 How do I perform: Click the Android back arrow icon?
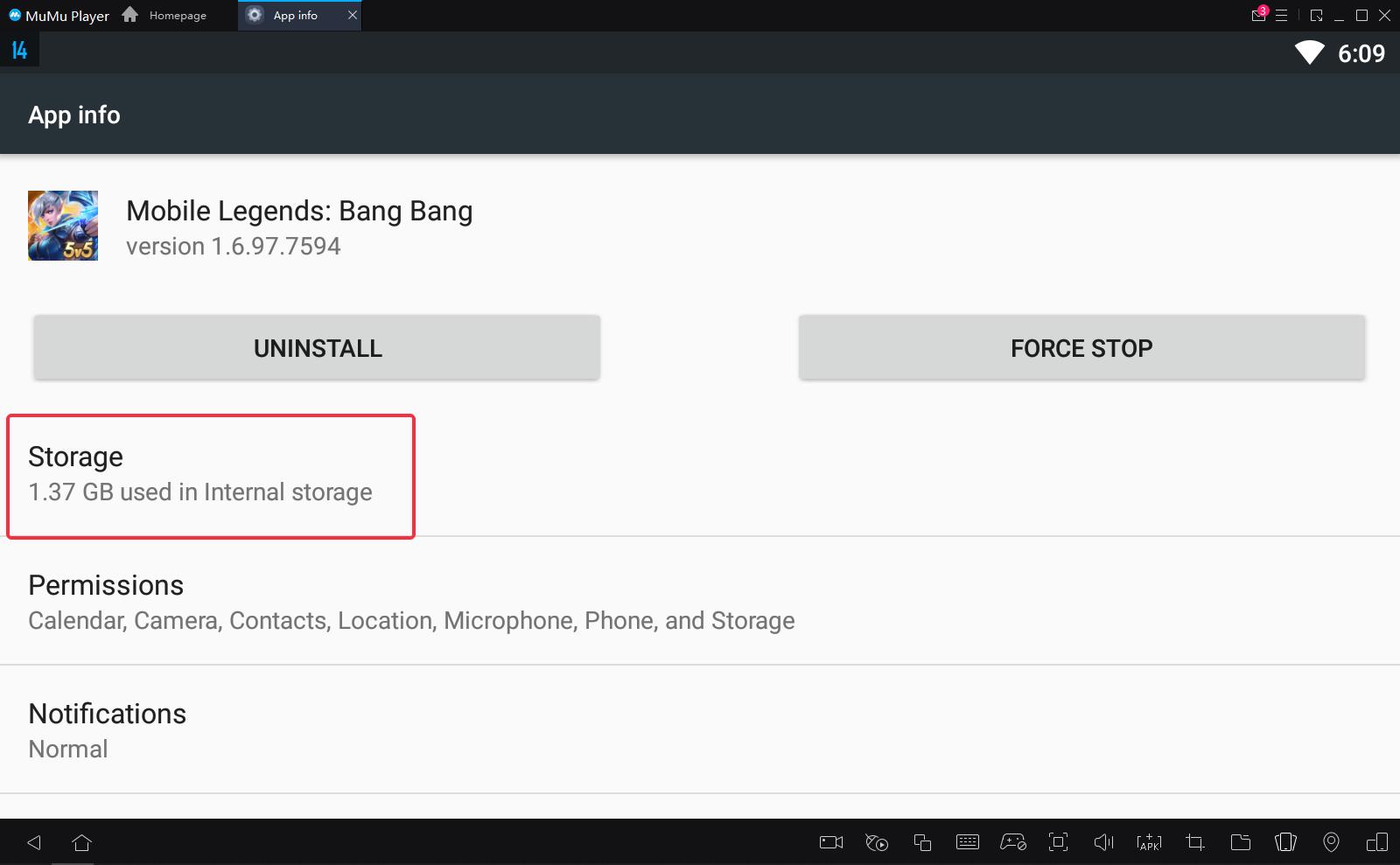tap(34, 842)
